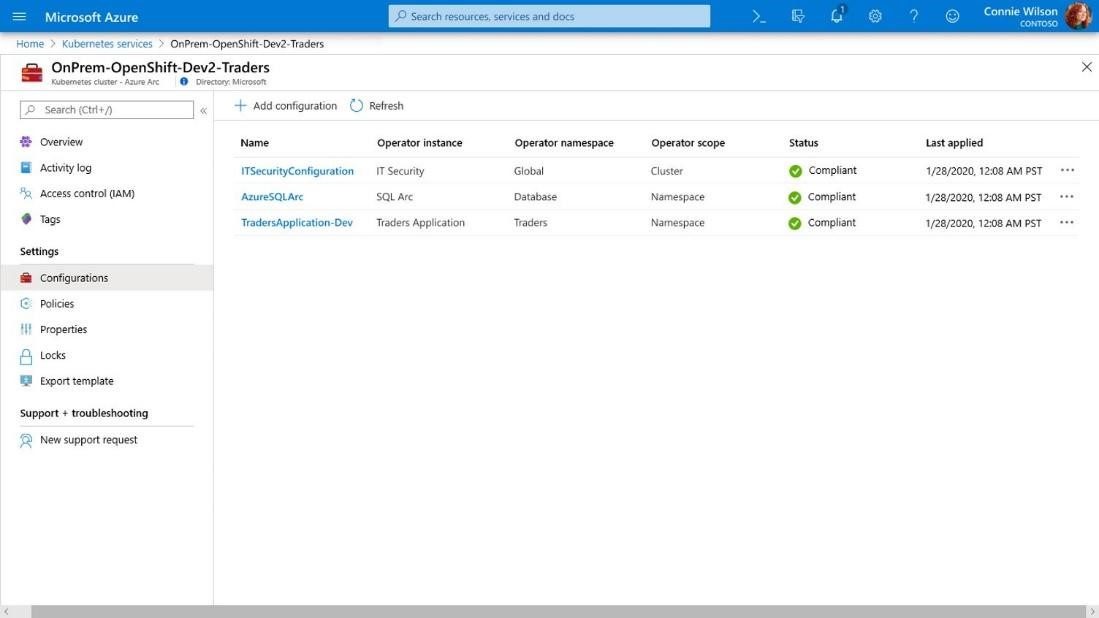The image size is (1099, 618).
Task: Open the help question mark menu
Action: (912, 16)
